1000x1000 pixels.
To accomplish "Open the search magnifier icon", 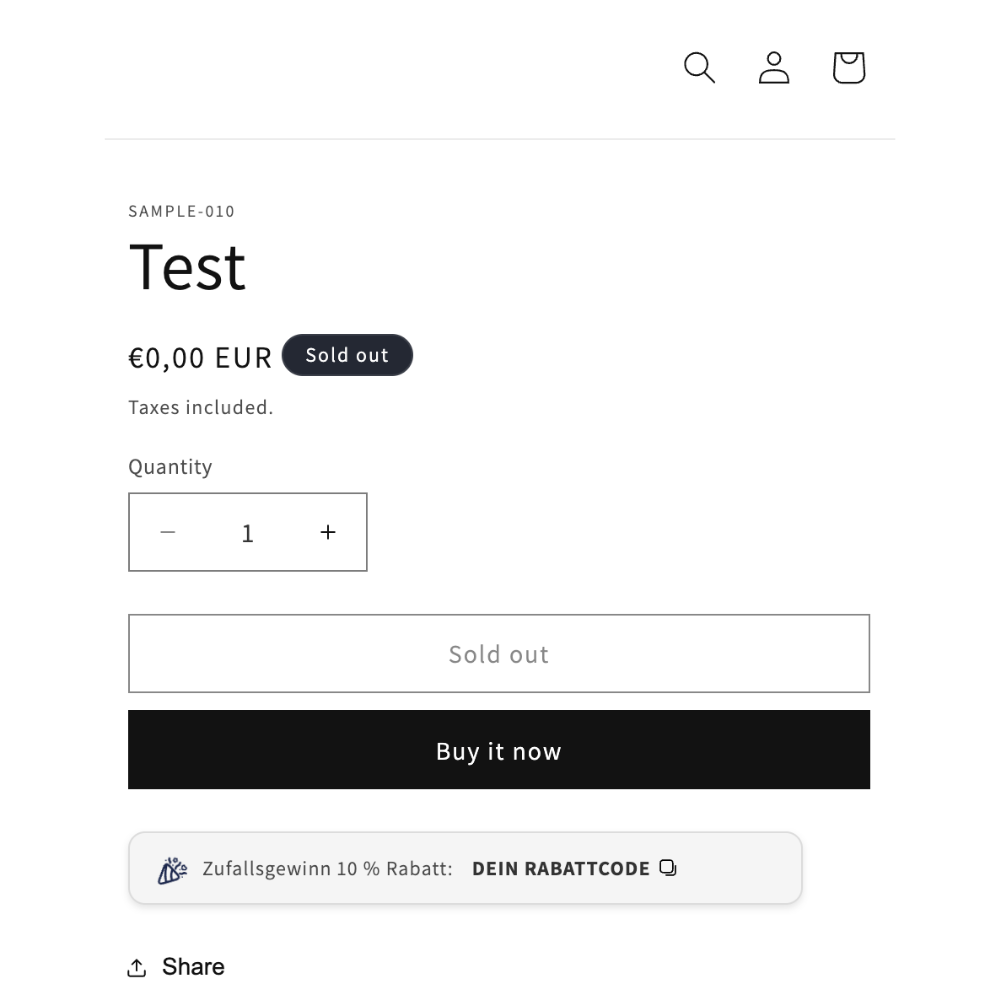I will tap(699, 68).
